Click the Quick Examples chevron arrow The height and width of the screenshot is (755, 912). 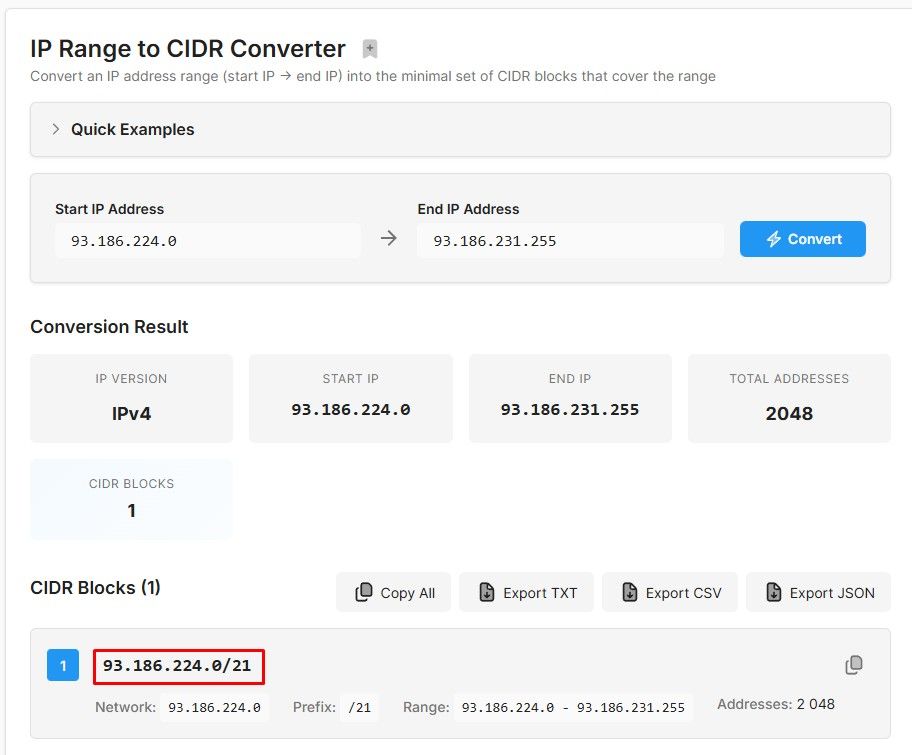(x=56, y=129)
